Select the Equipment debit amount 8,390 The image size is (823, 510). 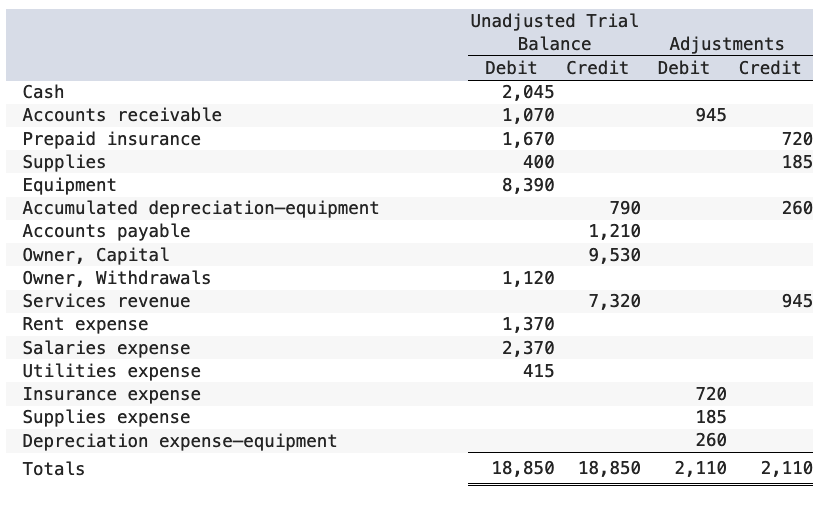pos(528,185)
